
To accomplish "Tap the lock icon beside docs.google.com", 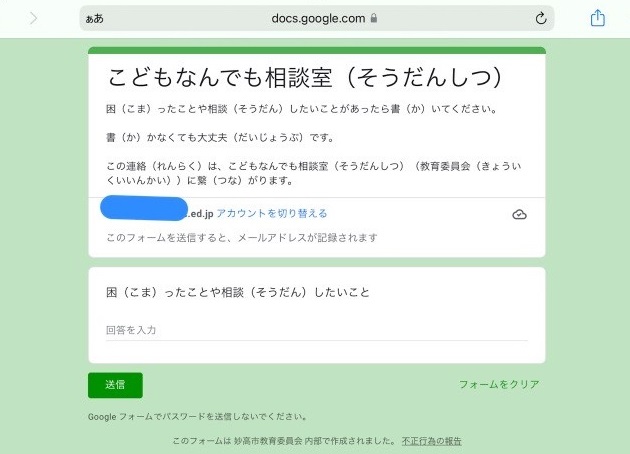I will [374, 18].
